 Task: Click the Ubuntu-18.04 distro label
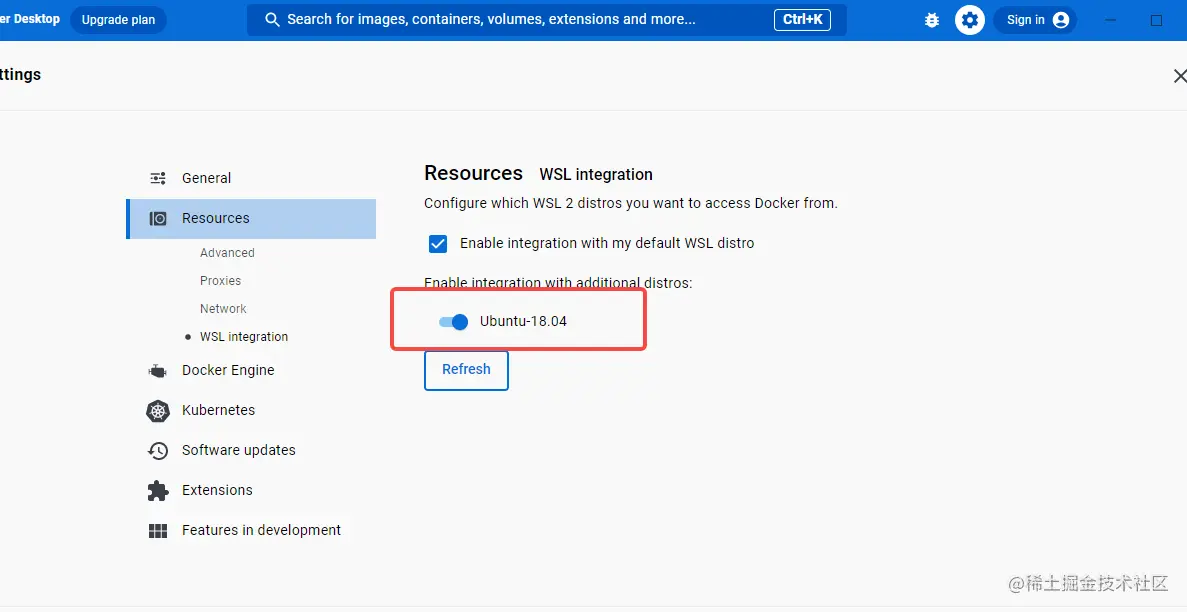523,322
